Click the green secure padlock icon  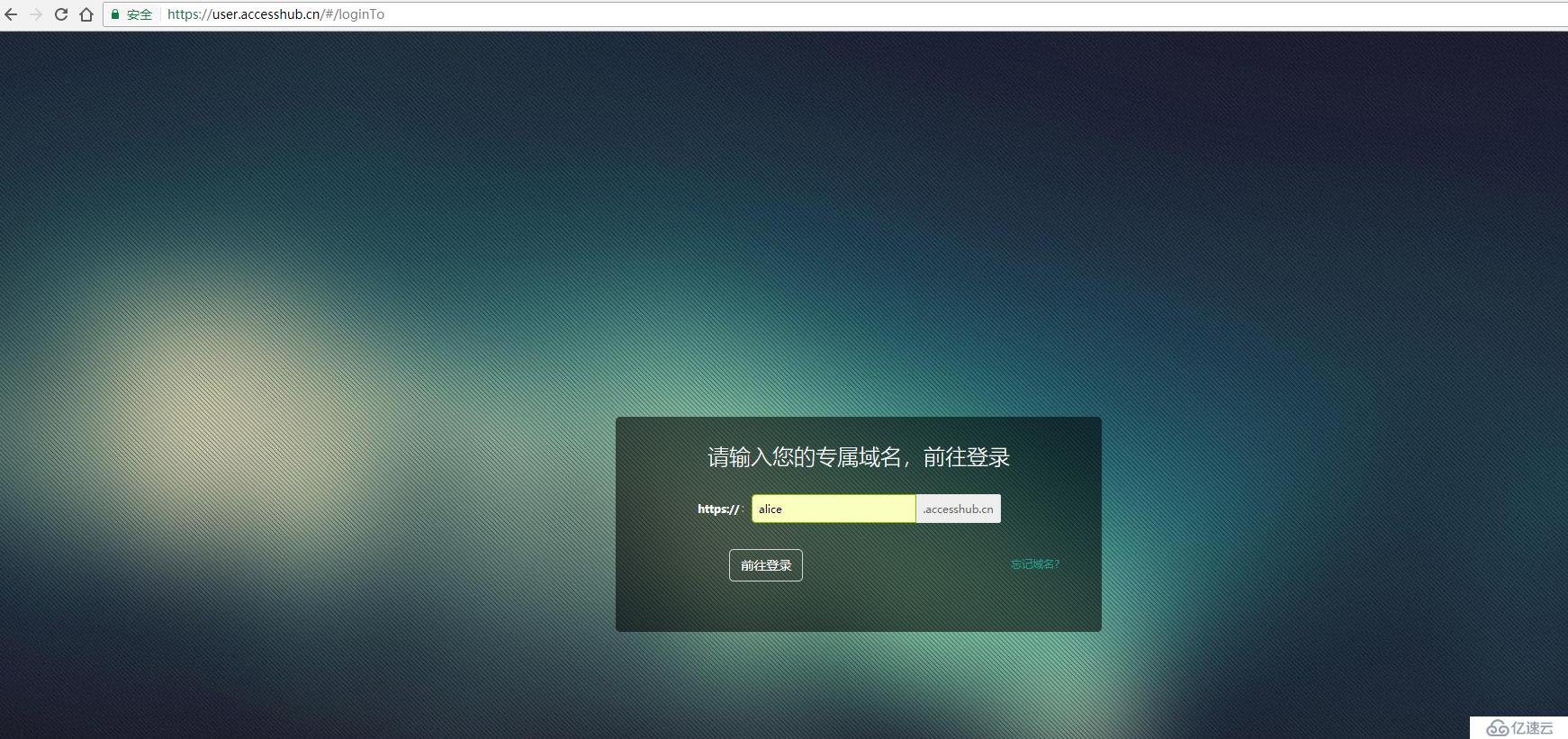point(115,14)
